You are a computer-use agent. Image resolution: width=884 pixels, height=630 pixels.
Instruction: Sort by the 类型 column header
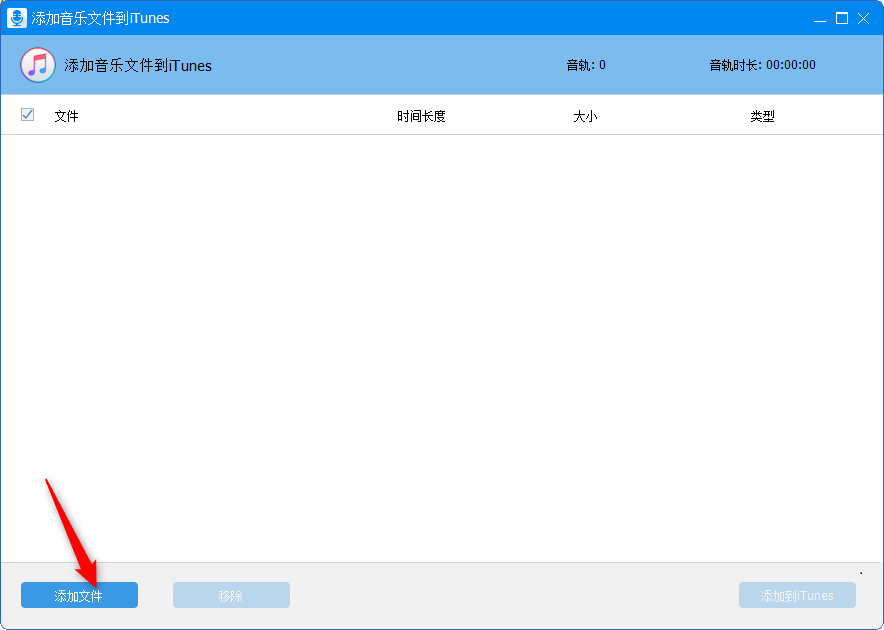pyautogui.click(x=762, y=116)
